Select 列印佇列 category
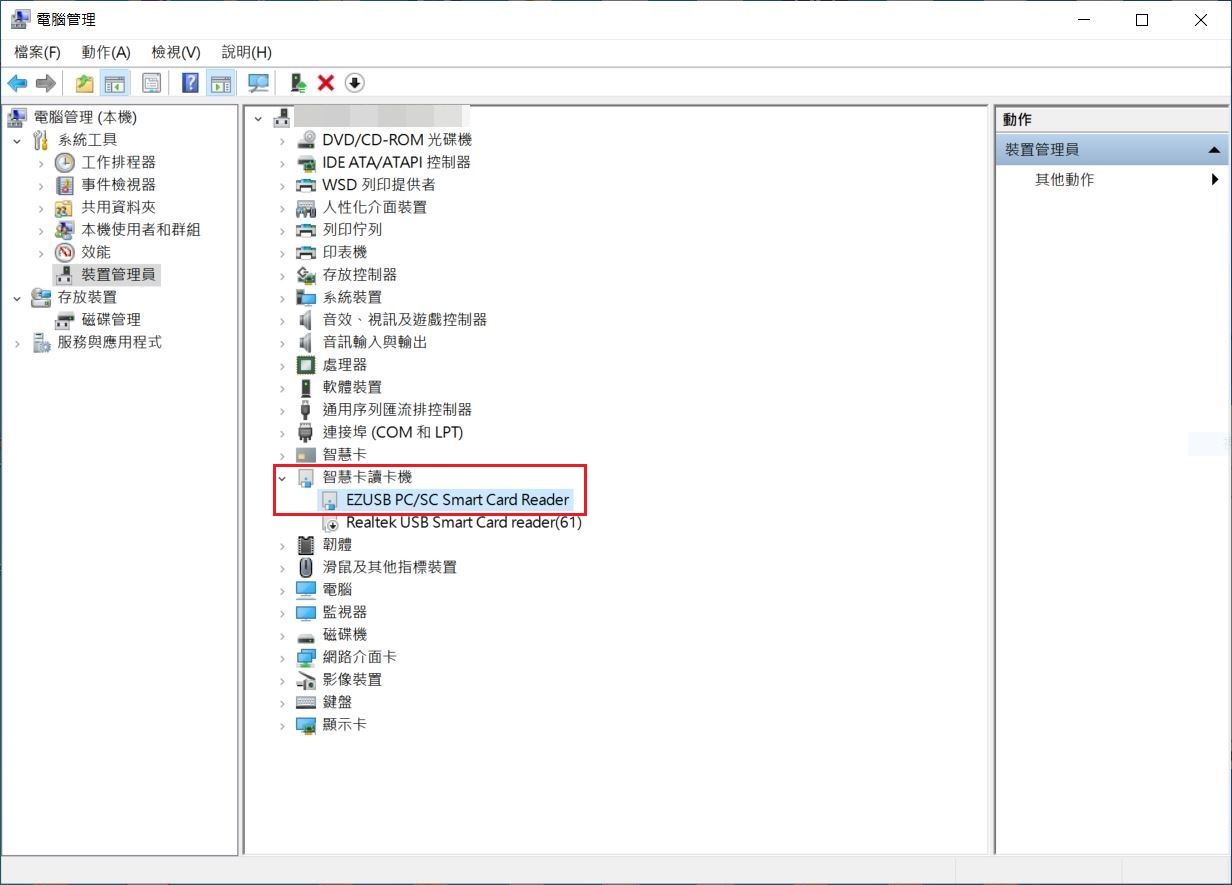The image size is (1232, 885). point(352,229)
